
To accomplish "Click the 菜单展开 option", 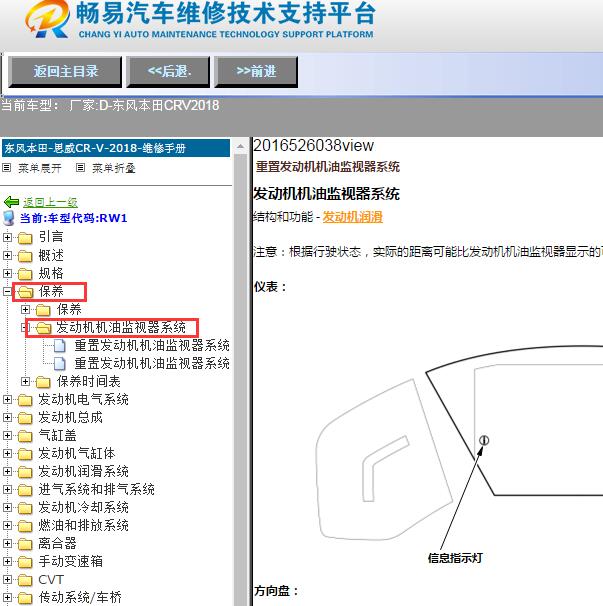I will [39, 168].
